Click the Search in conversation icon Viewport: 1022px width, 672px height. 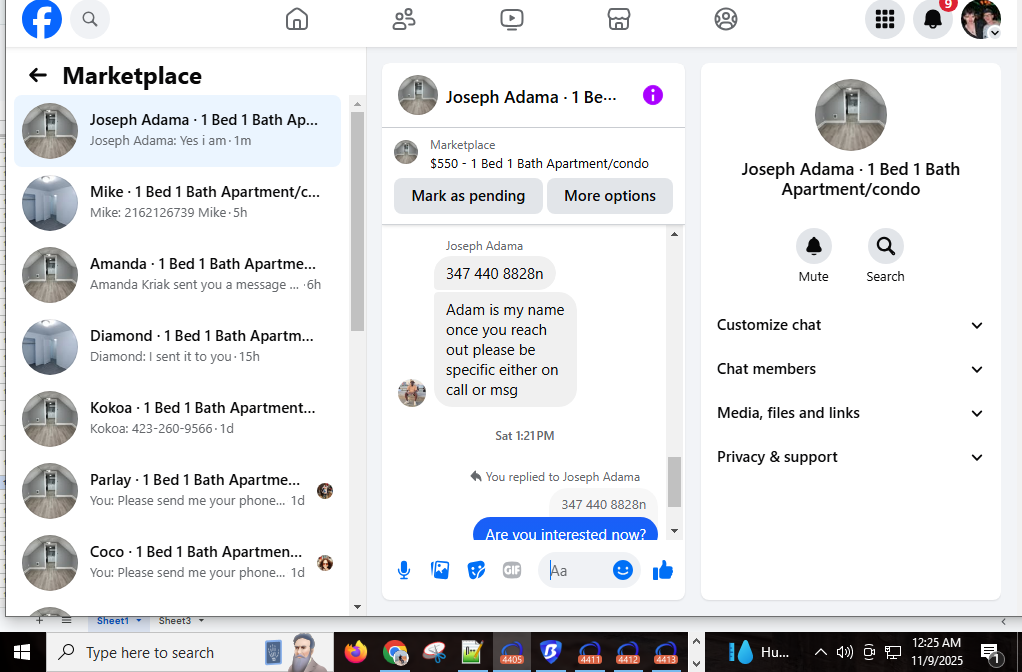[x=885, y=246]
